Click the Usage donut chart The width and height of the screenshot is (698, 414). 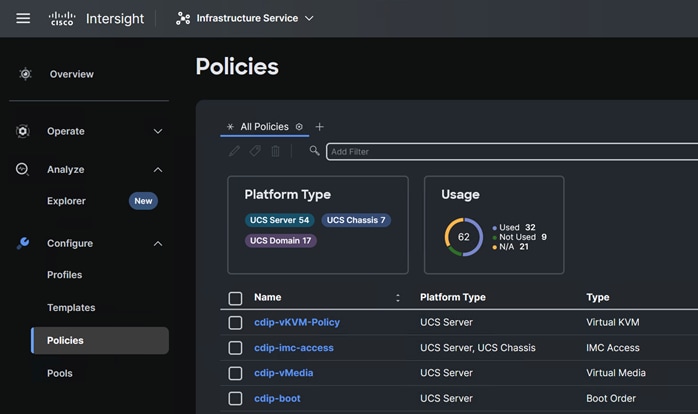point(463,237)
